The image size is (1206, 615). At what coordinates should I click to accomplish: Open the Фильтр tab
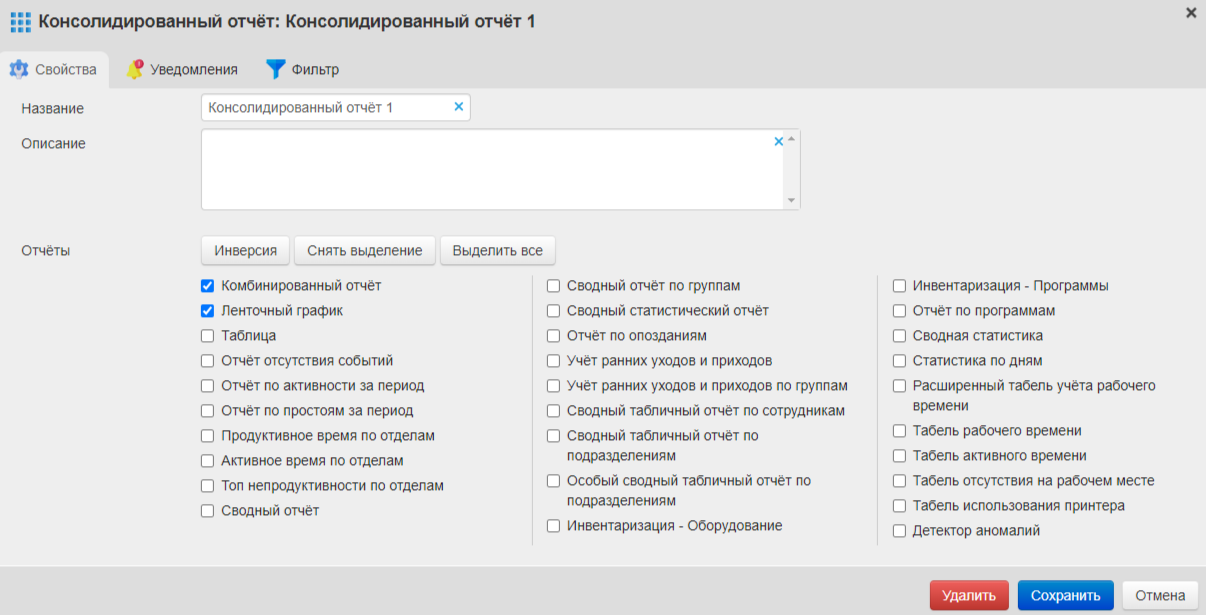point(305,69)
